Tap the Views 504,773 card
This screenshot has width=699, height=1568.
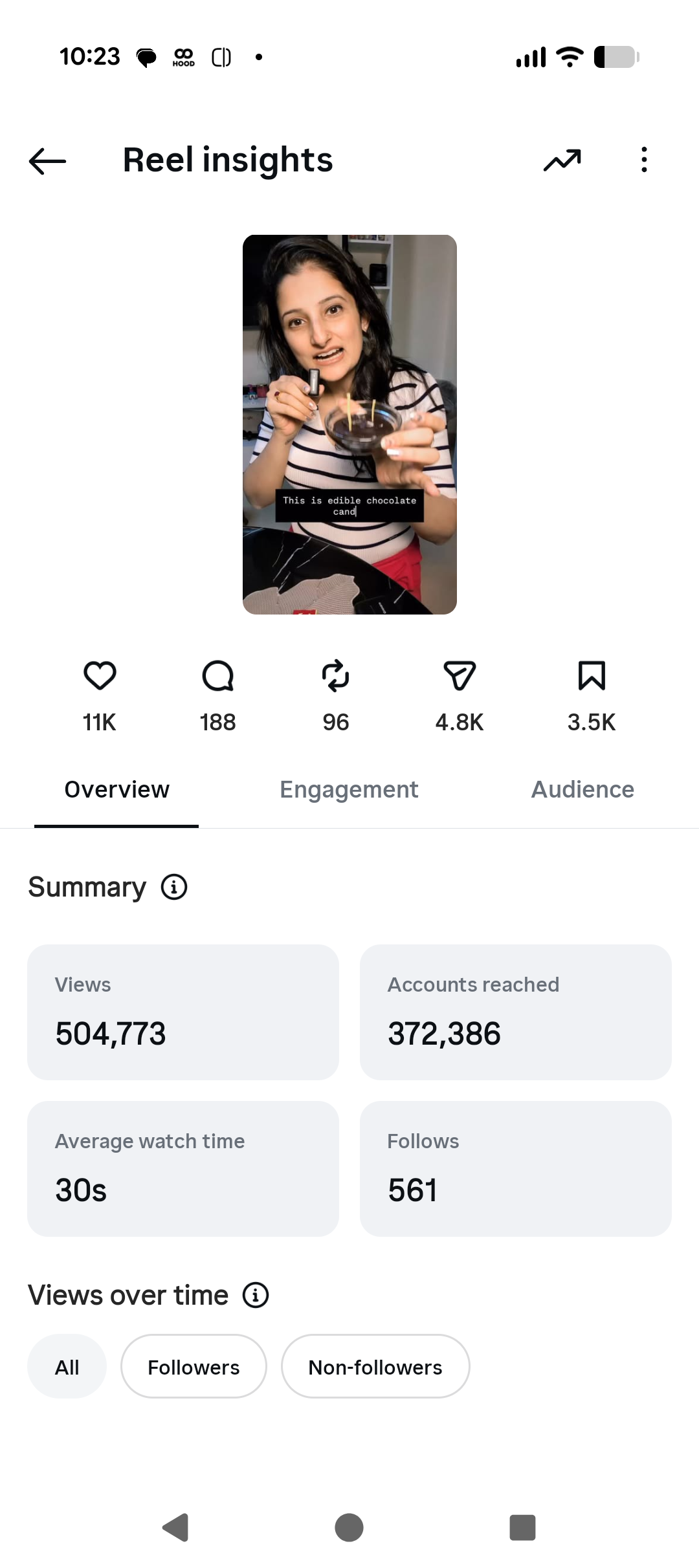(183, 1012)
